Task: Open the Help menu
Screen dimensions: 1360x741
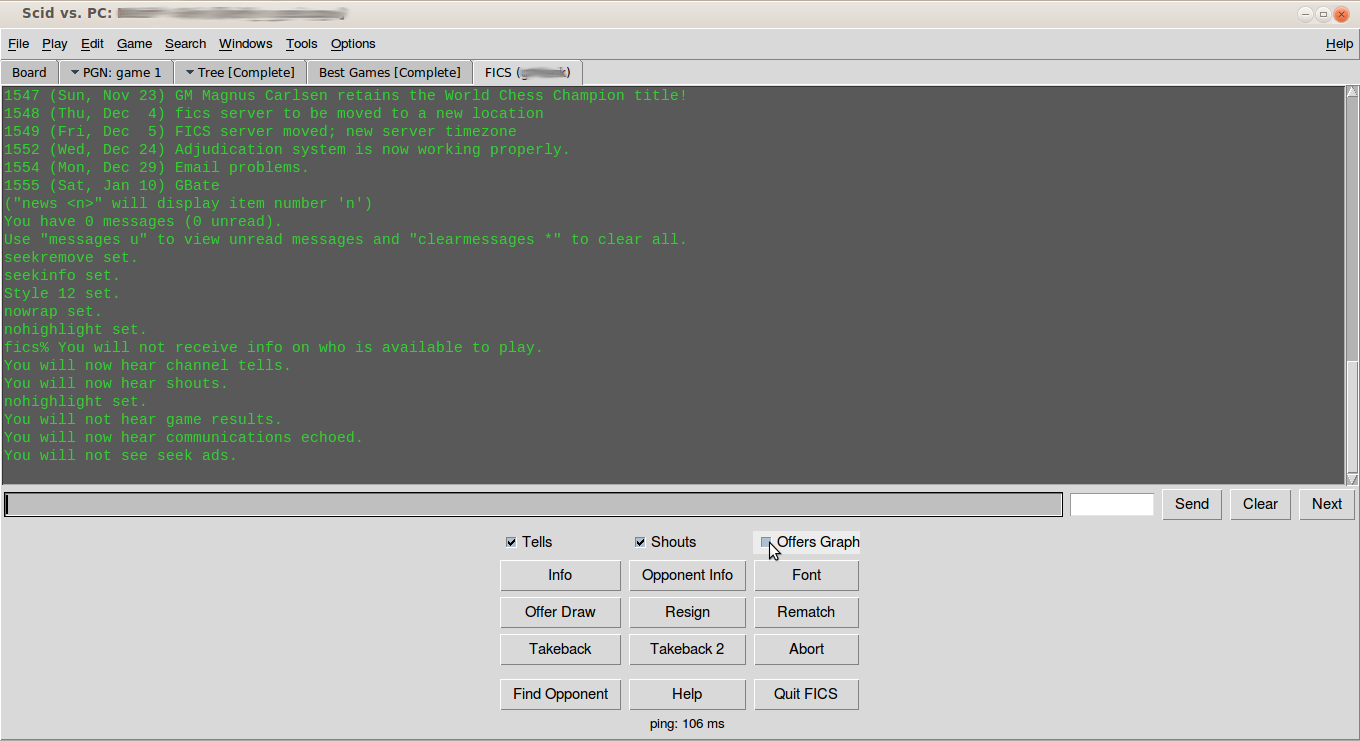Action: tap(1339, 44)
